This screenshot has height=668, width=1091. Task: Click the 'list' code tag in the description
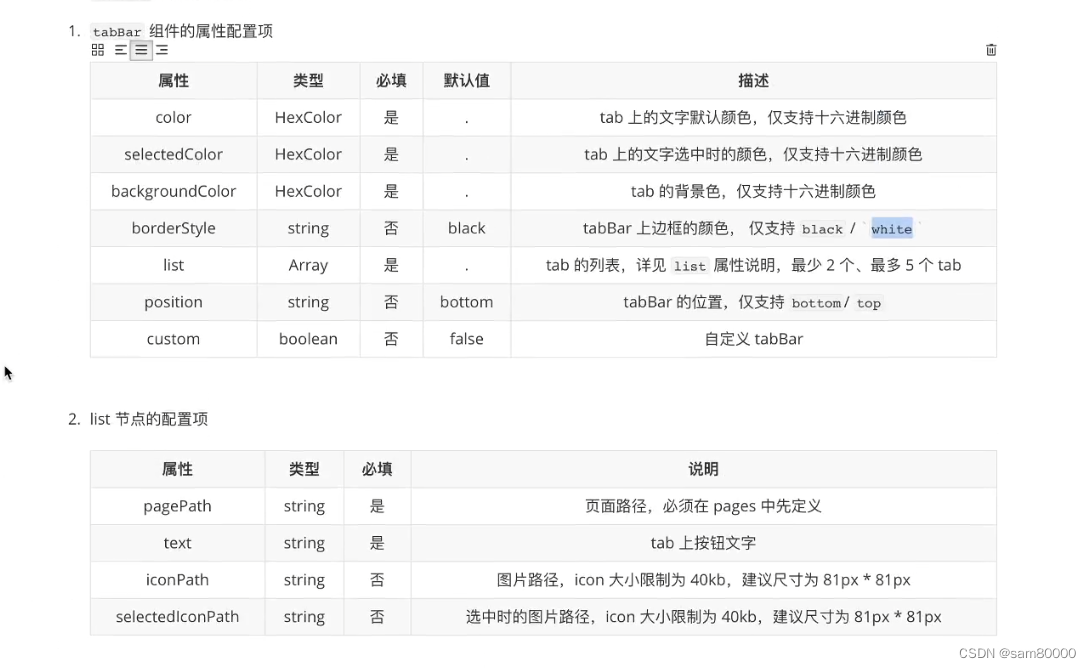(x=690, y=266)
